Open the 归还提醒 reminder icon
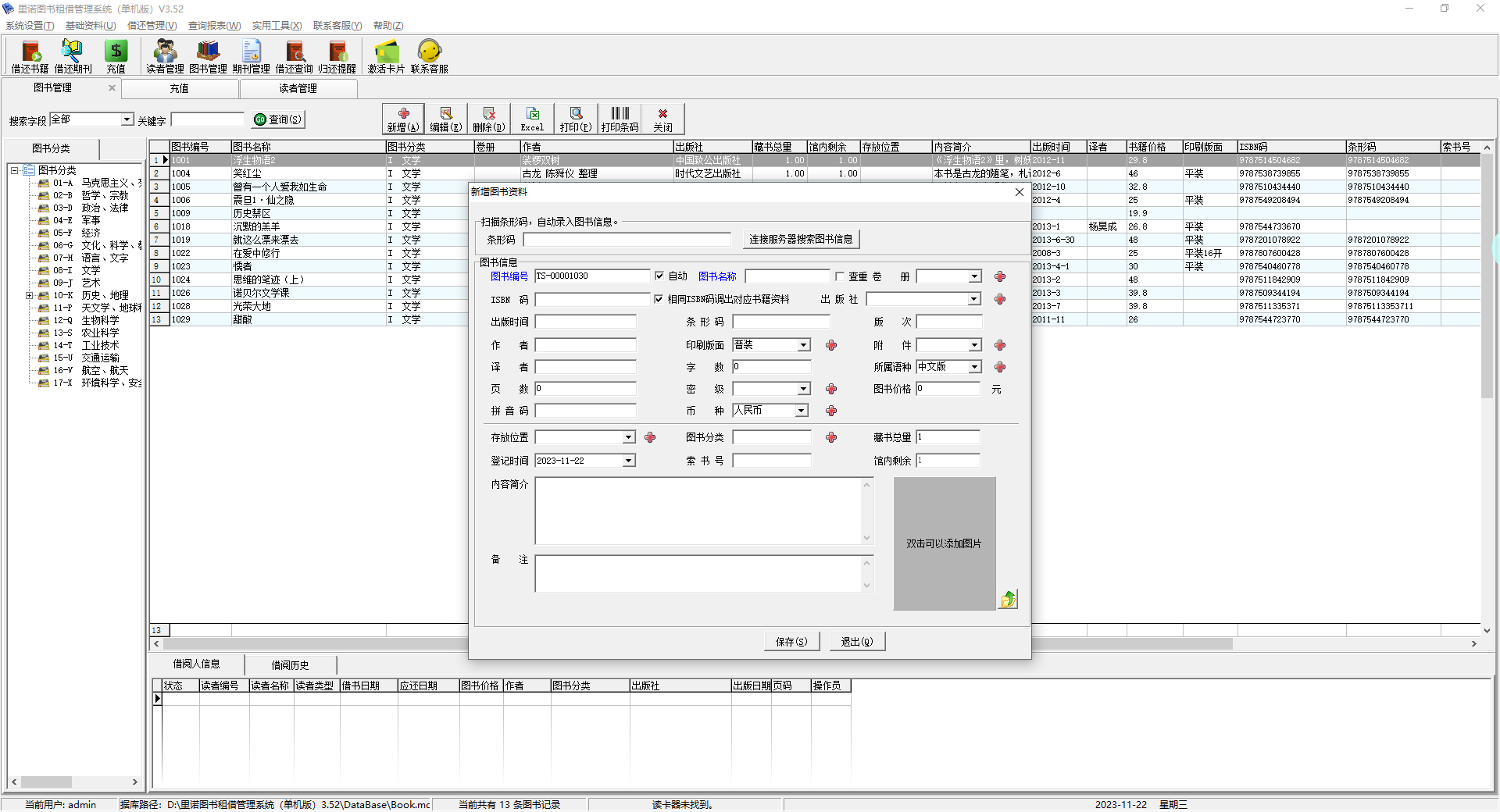The width and height of the screenshot is (1500, 812). 337,56
